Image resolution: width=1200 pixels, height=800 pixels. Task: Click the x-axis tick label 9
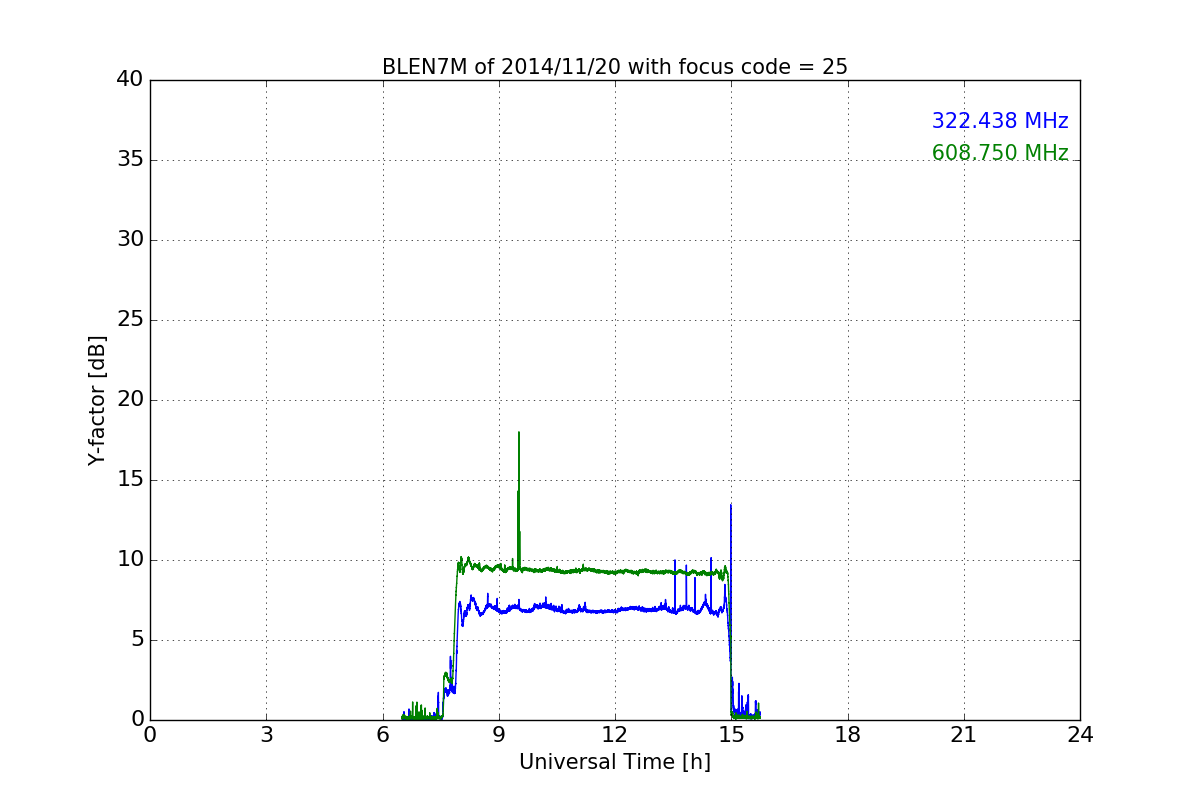[499, 735]
